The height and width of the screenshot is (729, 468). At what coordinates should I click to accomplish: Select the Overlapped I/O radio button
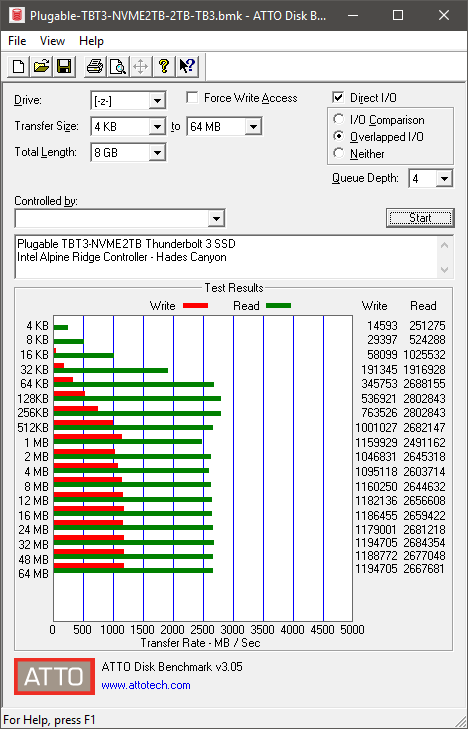tap(338, 137)
